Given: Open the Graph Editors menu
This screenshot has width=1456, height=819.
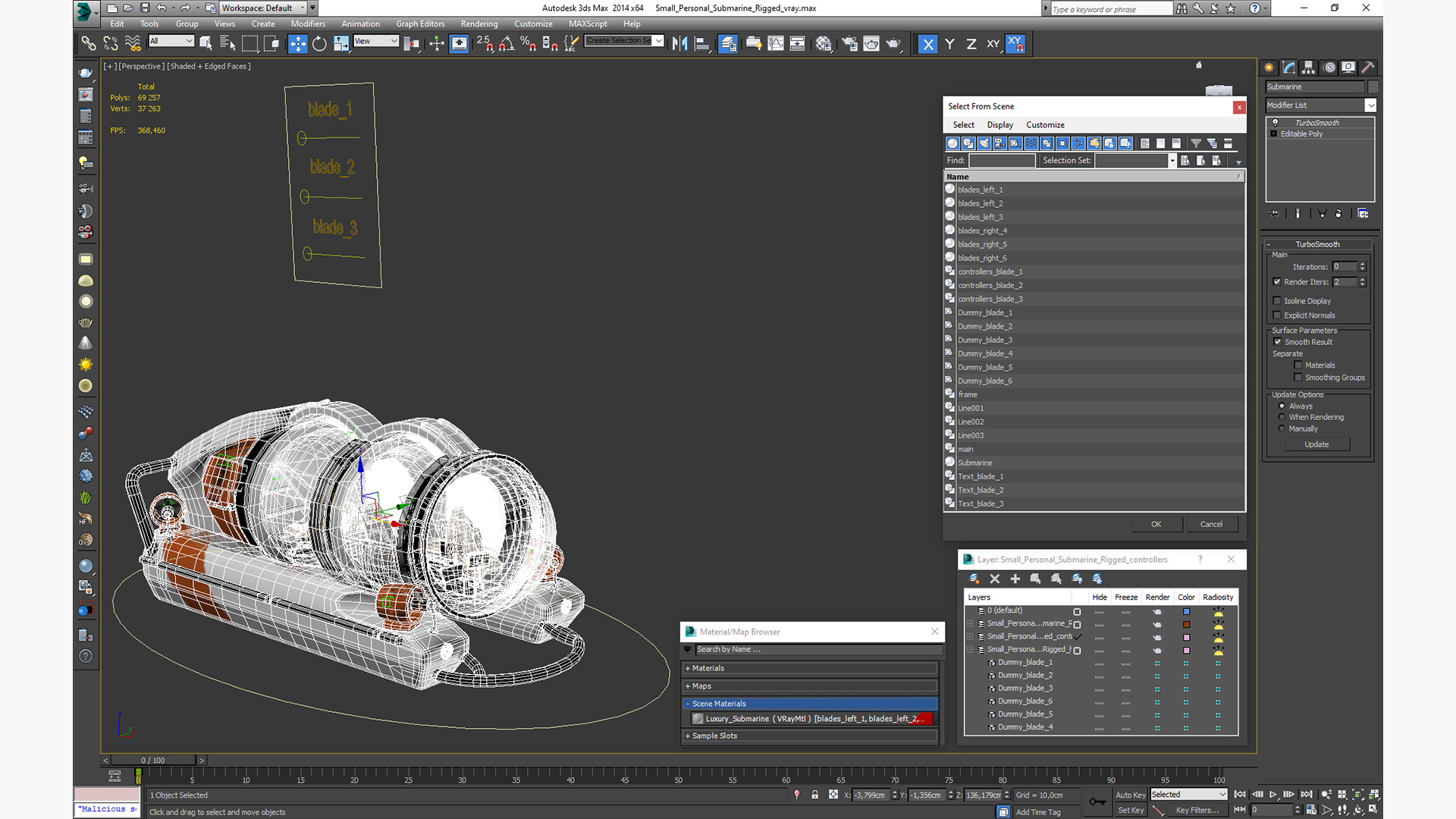Looking at the screenshot, I should pos(419,24).
